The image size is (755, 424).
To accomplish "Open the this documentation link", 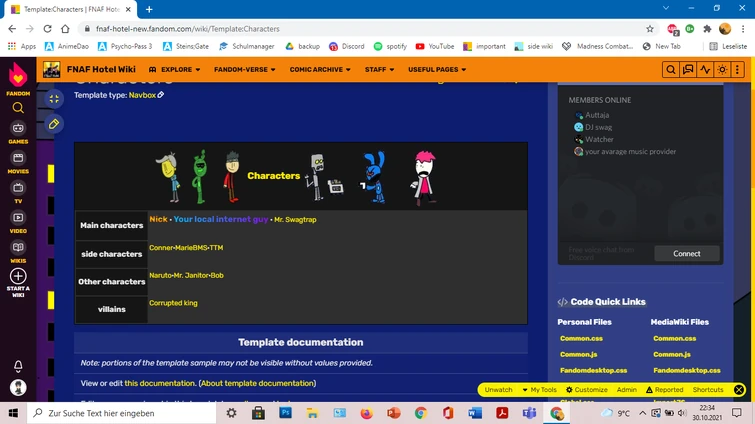I will tap(159, 383).
